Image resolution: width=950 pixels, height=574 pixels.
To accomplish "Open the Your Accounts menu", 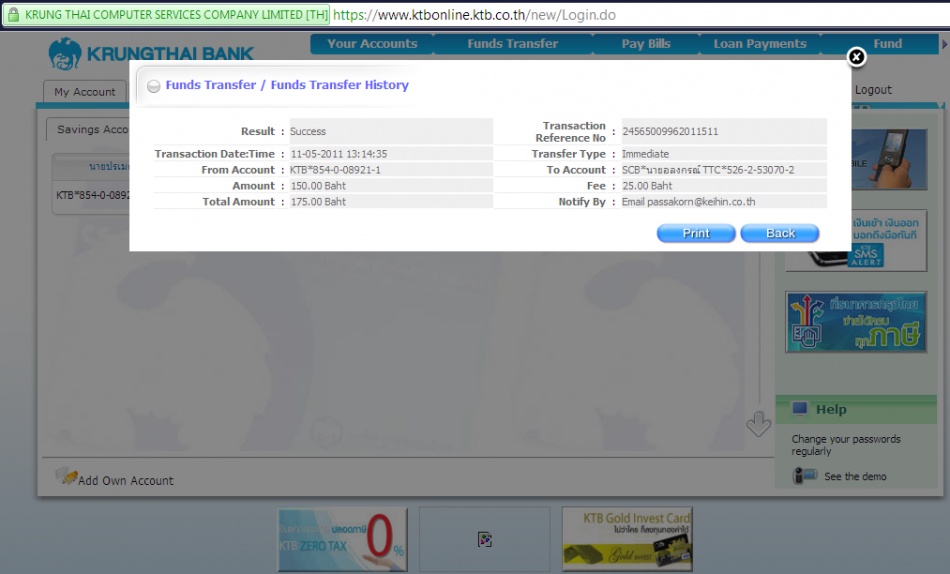I will click(372, 44).
